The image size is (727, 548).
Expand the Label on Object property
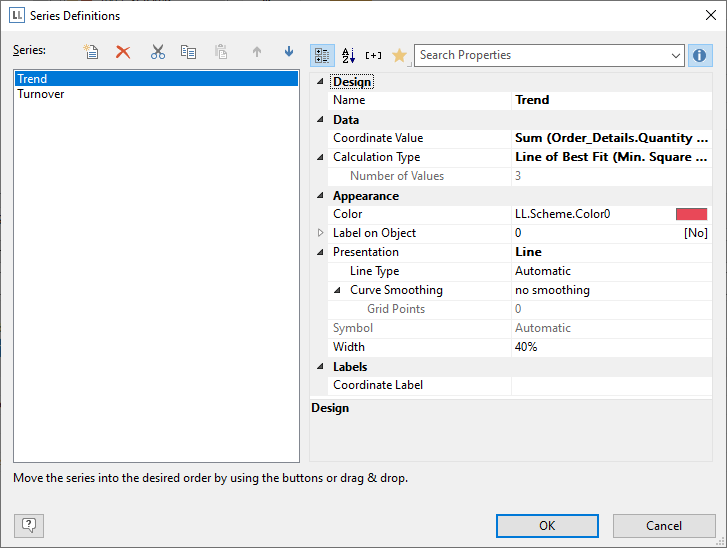[x=321, y=233]
